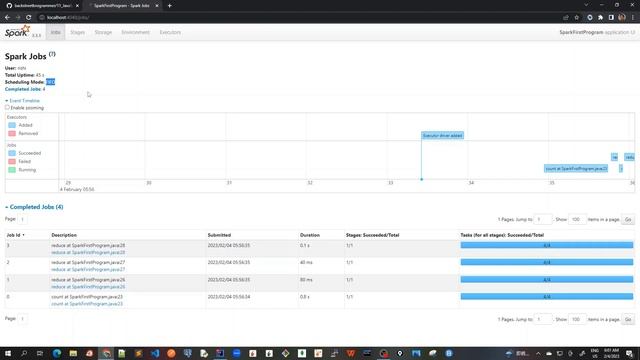Show hidden system tray icons
640x360 pixels.
[538, 353]
